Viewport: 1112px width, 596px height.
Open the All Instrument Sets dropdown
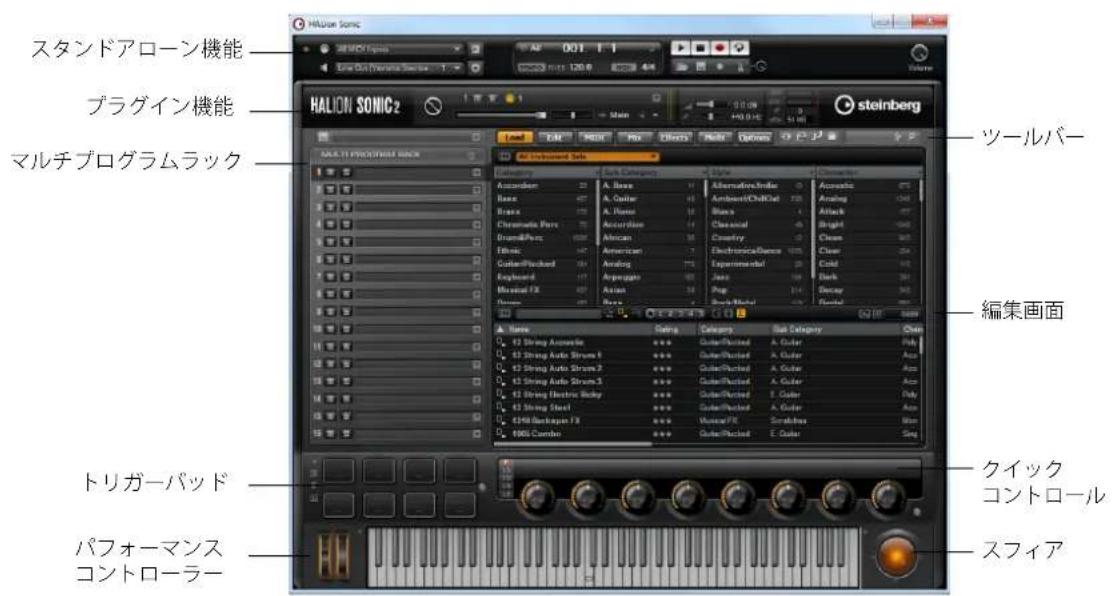click(586, 156)
